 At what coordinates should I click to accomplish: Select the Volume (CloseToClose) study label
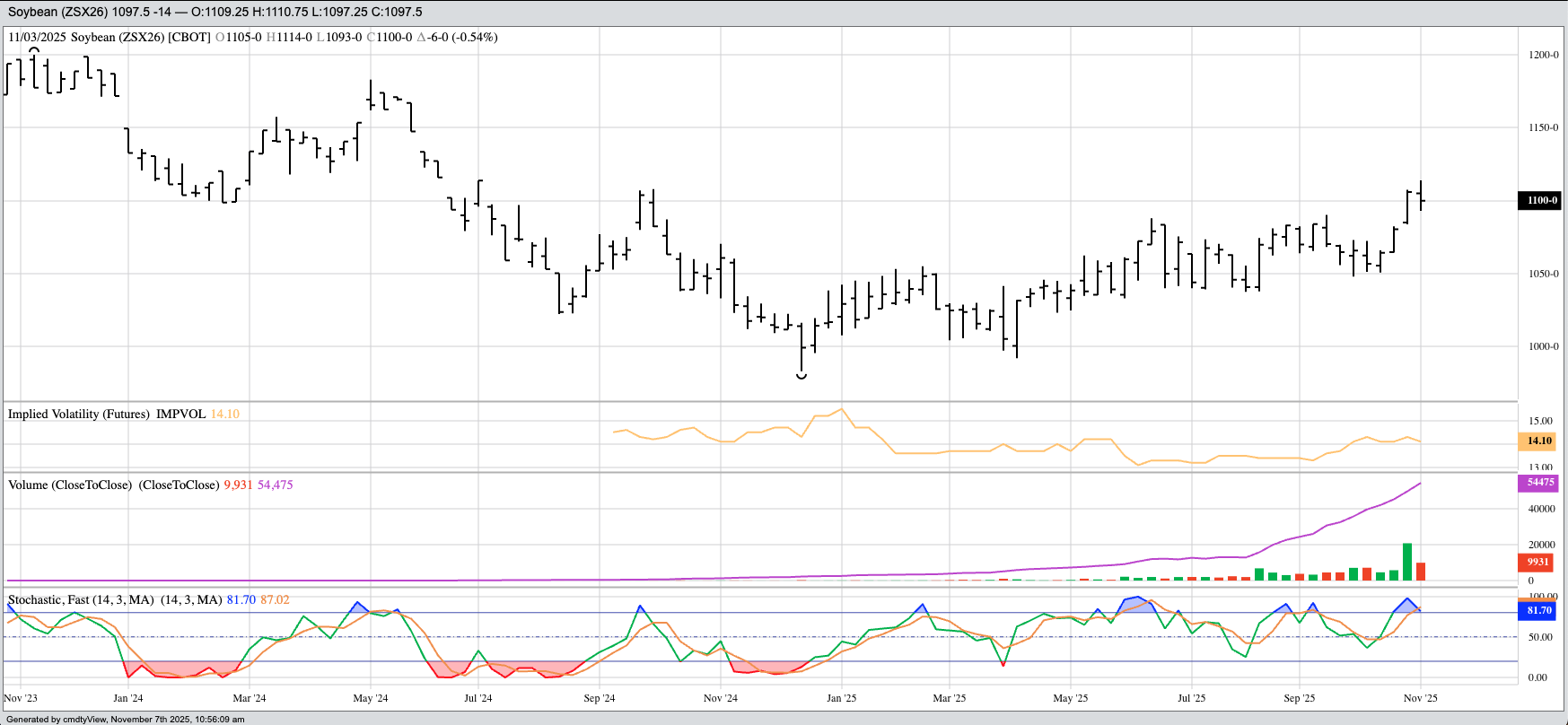70,485
